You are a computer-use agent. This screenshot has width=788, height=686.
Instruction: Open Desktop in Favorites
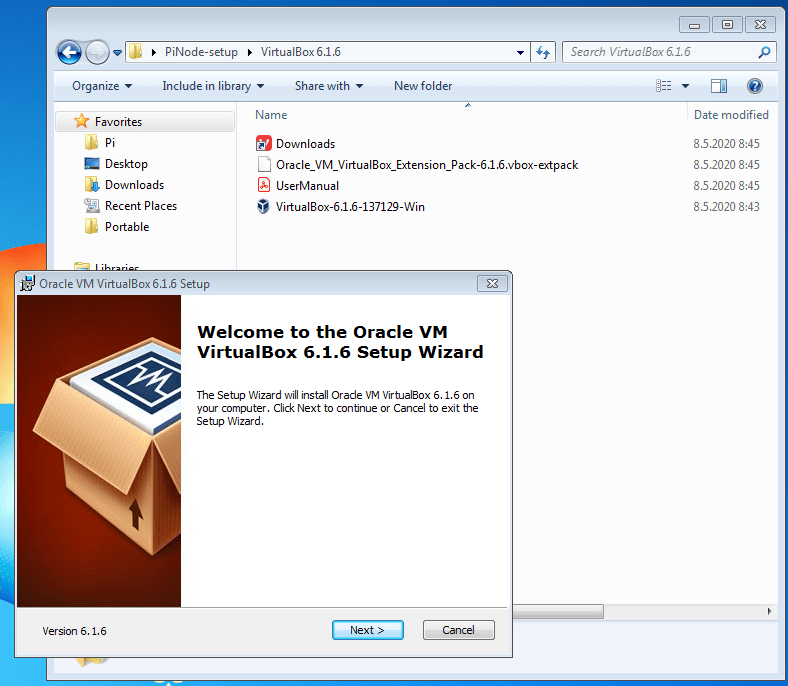(126, 164)
